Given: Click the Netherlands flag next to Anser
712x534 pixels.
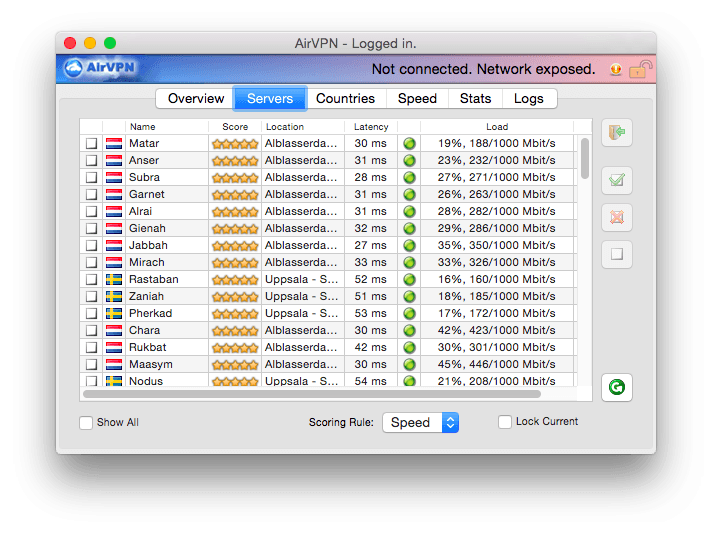Looking at the screenshot, I should tap(114, 160).
